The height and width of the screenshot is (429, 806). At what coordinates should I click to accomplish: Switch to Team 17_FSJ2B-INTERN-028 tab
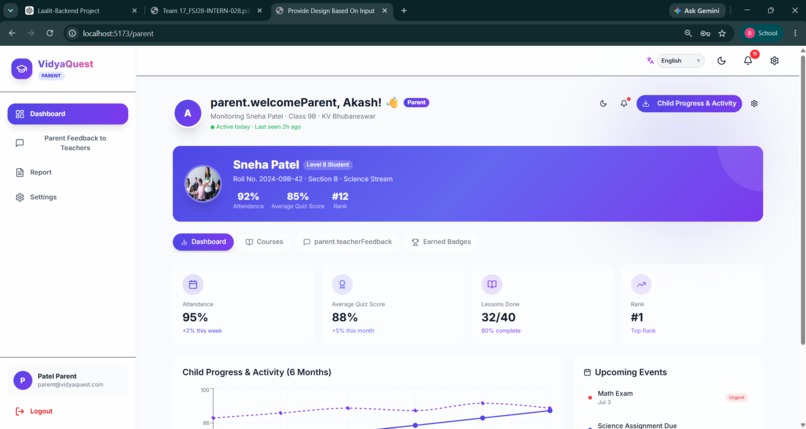click(x=207, y=10)
